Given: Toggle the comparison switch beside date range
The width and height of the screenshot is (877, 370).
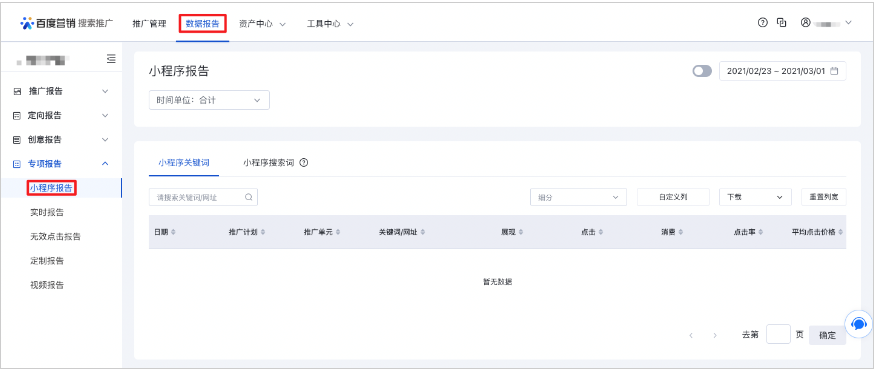Looking at the screenshot, I should (702, 71).
